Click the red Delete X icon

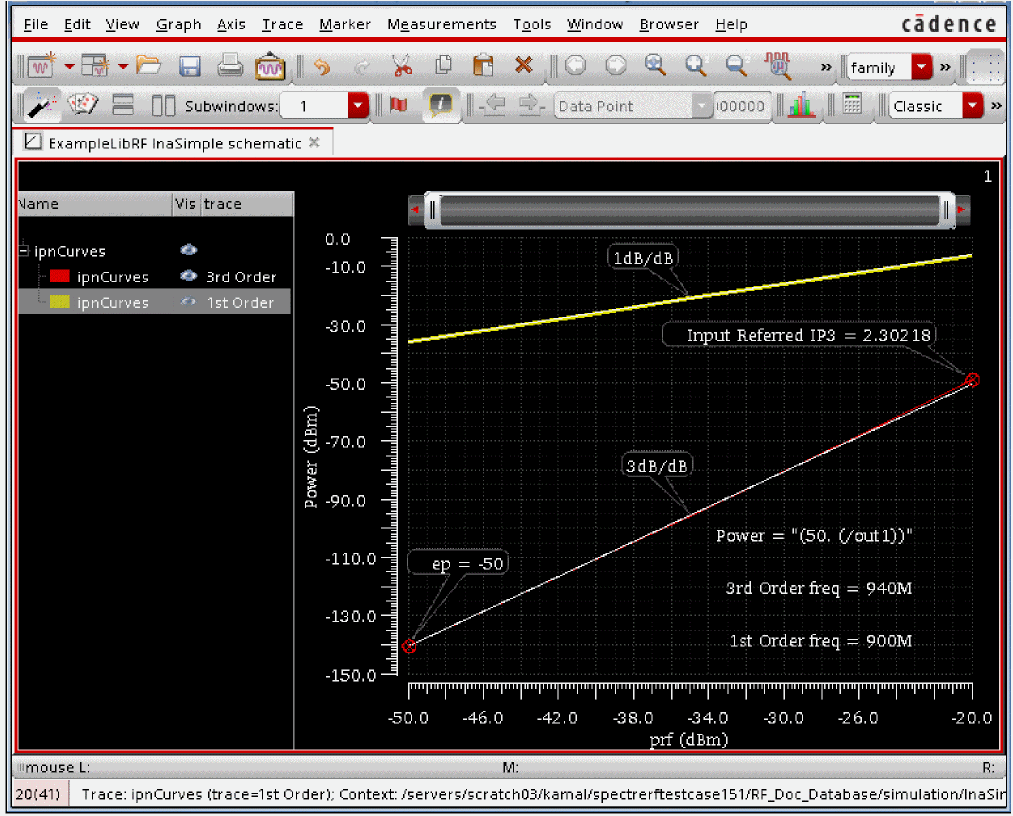[x=523, y=66]
